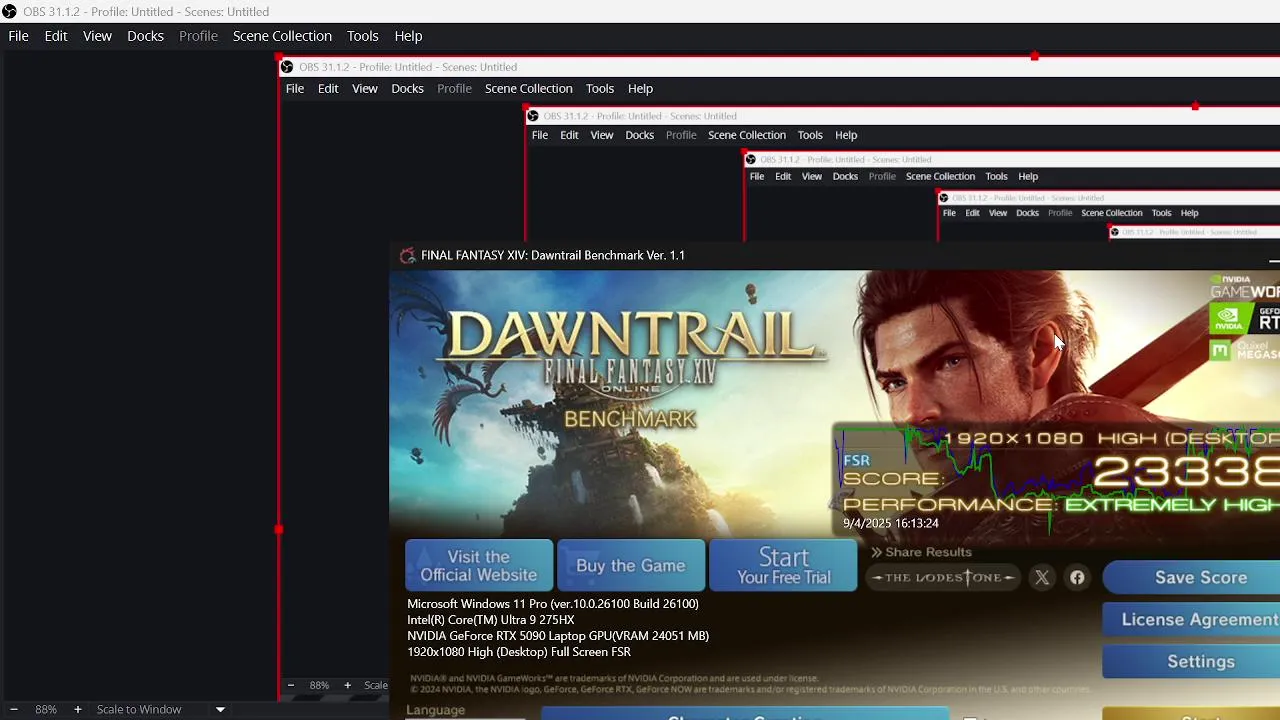Viewport: 1280px width, 720px height.
Task: Click the Microsoft Windows 11 Pro system line
Action: tap(553, 604)
